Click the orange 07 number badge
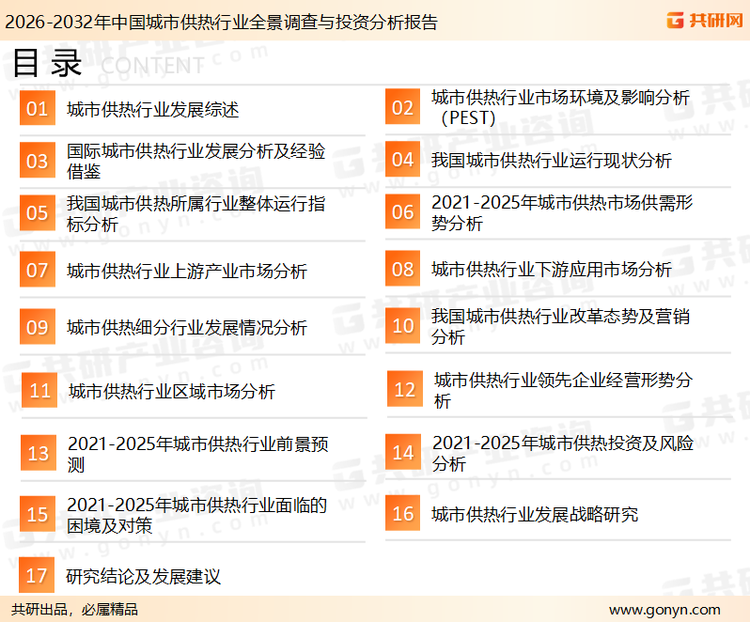This screenshot has height=622, width=750. click(x=37, y=269)
